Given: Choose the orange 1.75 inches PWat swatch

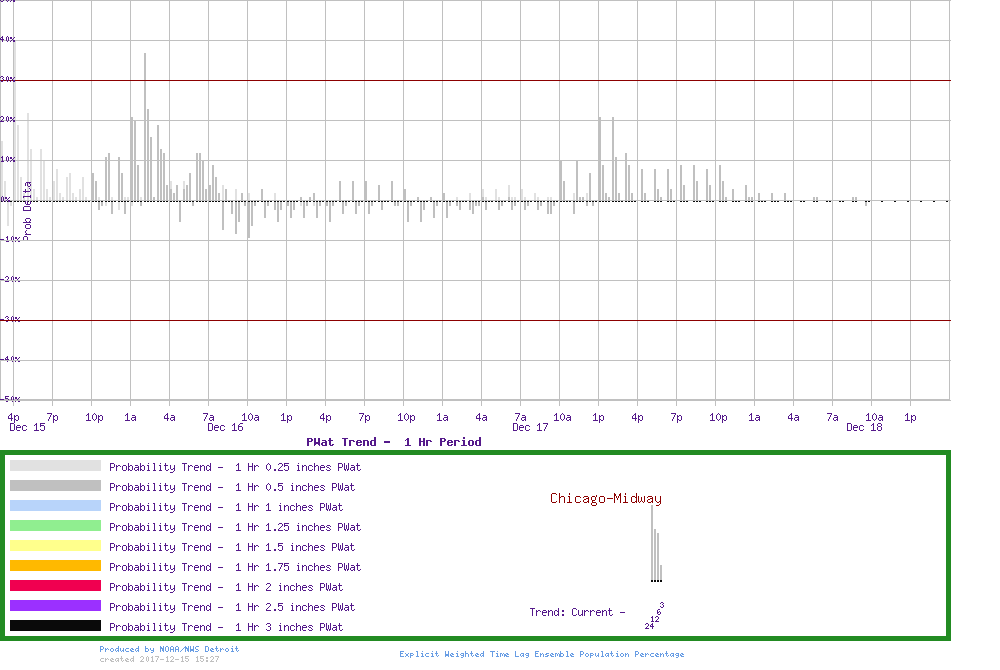Looking at the screenshot, I should click(x=55, y=566).
